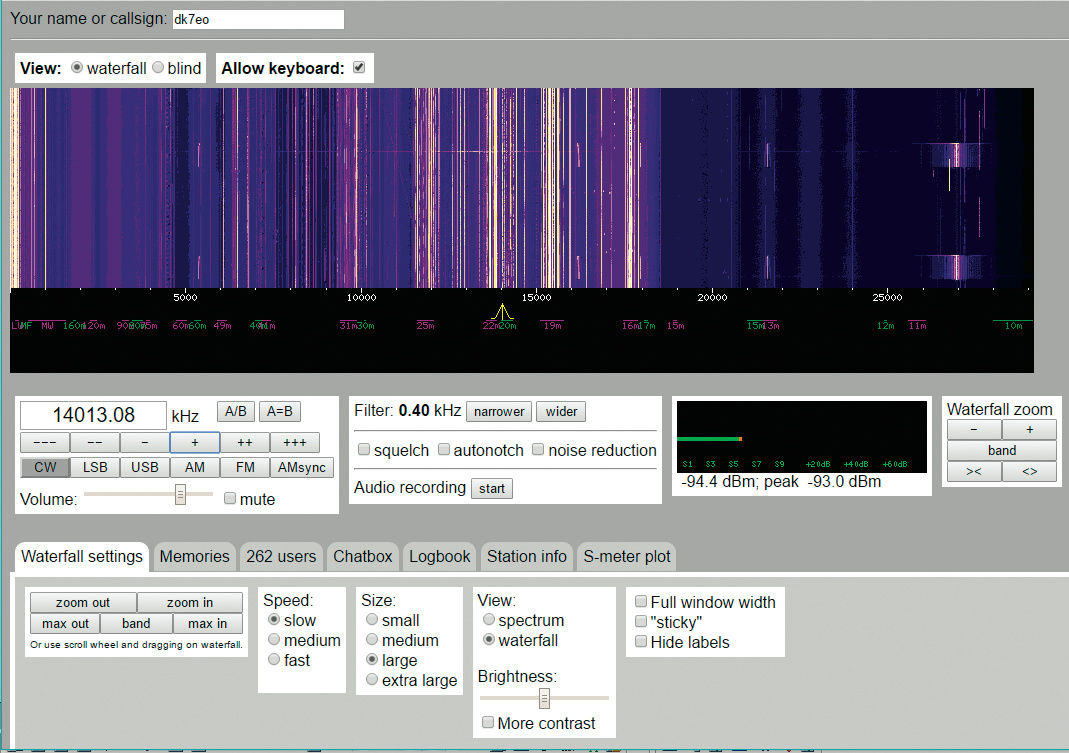Viewport: 1069px width, 753px height.
Task: Make the filter narrower
Action: tap(499, 412)
